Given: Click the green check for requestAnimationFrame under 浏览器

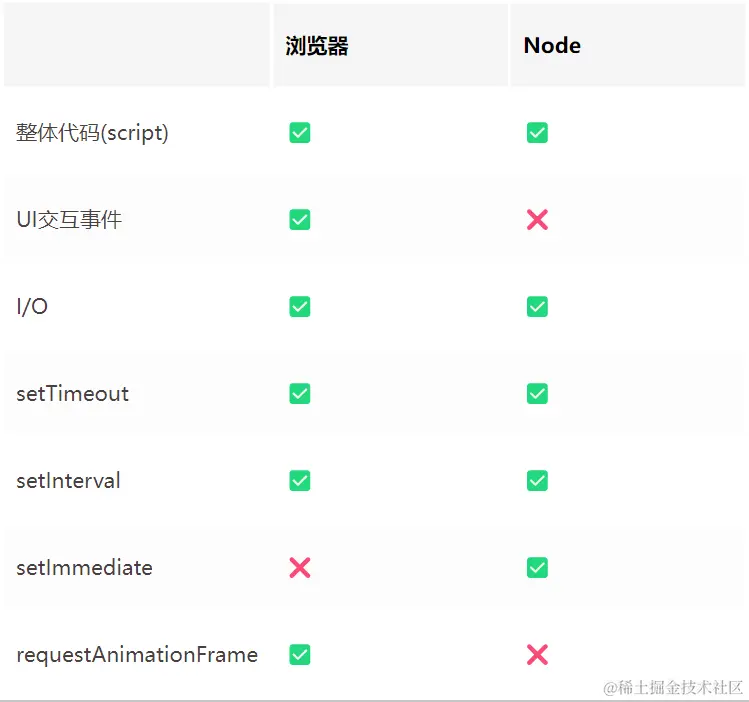Looking at the screenshot, I should pyautogui.click(x=300, y=655).
